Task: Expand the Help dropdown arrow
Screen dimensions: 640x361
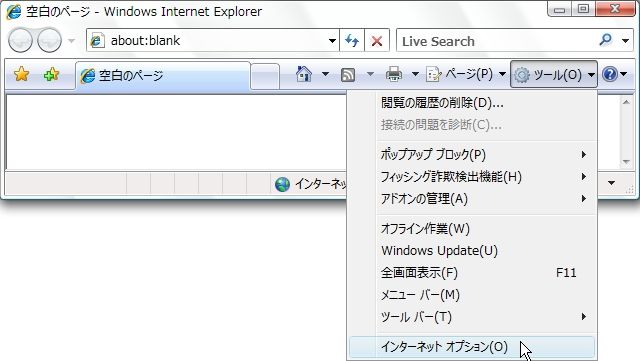Action: click(624, 74)
